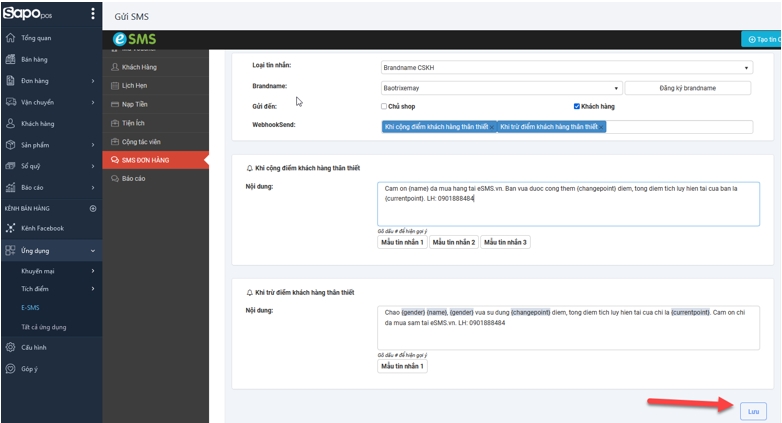
Task: Click the Sản phẩm box icon
Action: pyautogui.click(x=10, y=145)
